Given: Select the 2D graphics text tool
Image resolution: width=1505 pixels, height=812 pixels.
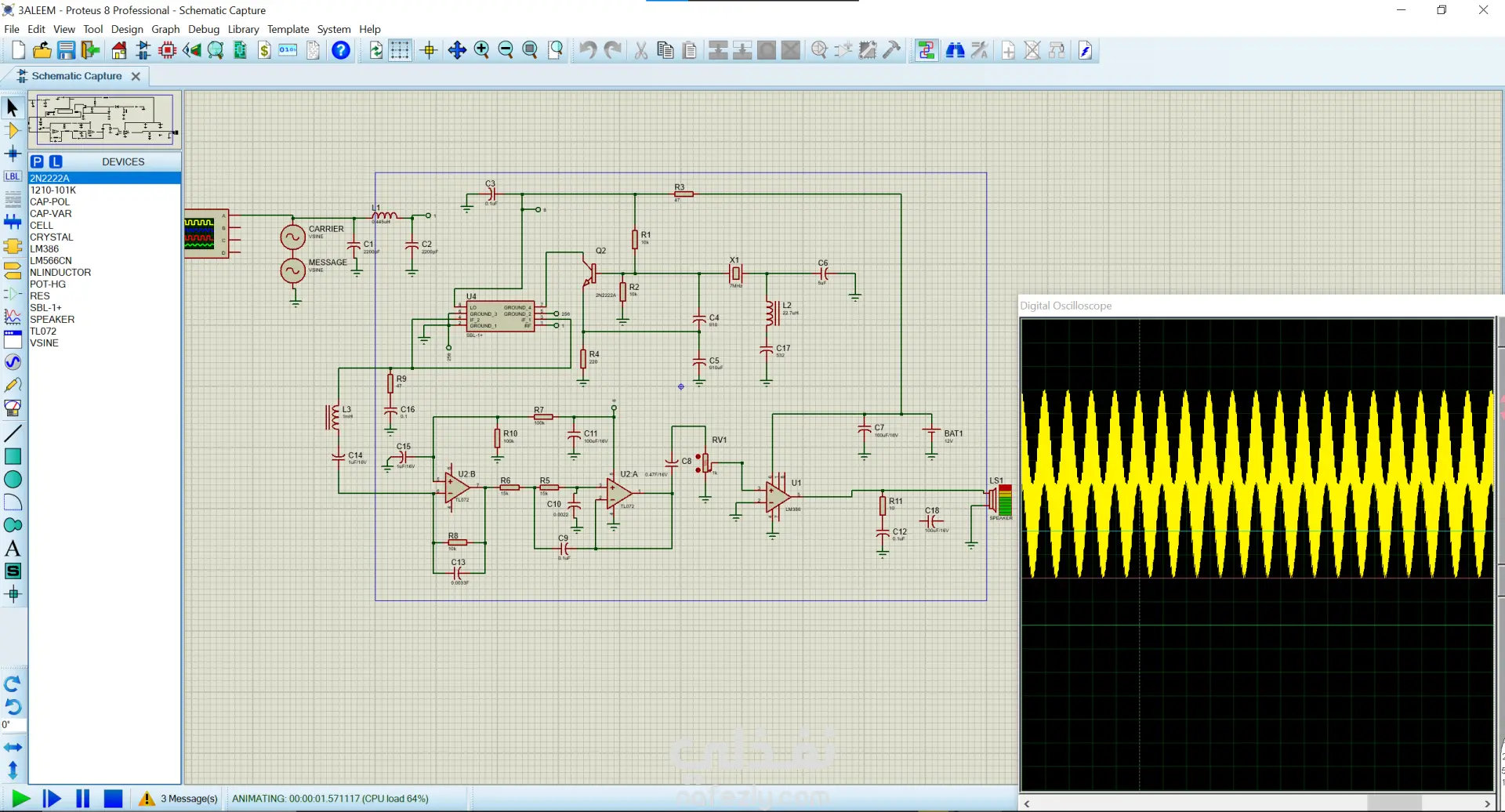Looking at the screenshot, I should (13, 549).
